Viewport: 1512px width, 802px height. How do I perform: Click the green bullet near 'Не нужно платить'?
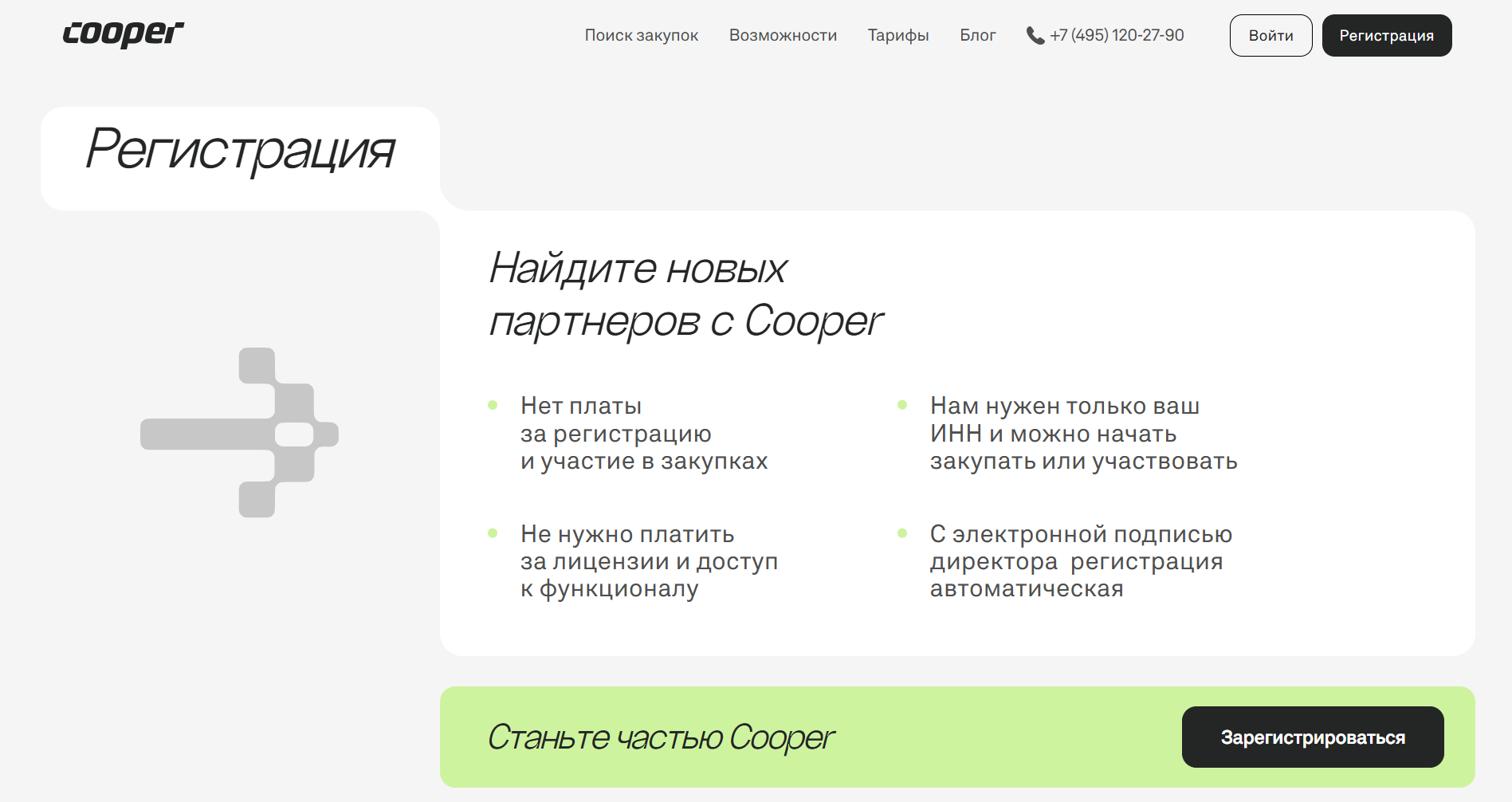tap(494, 533)
